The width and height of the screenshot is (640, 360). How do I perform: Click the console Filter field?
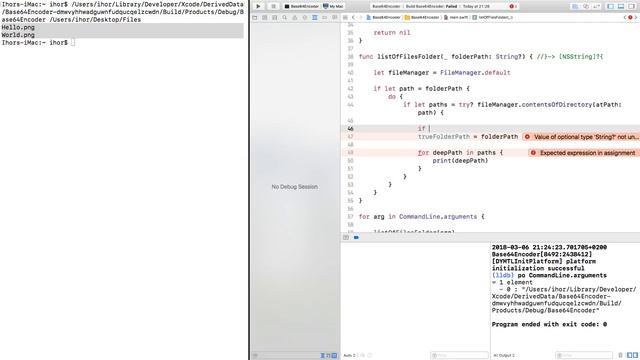pos(584,356)
